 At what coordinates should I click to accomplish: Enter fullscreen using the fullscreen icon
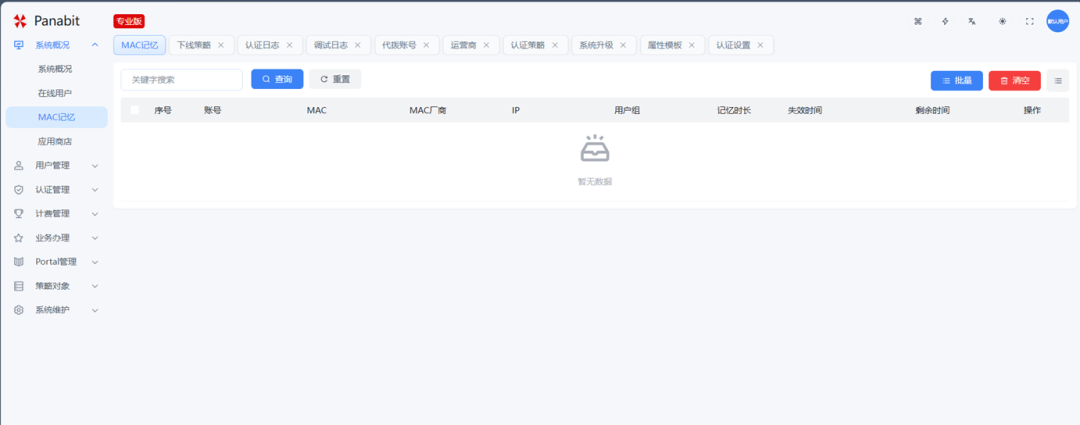click(x=1030, y=21)
